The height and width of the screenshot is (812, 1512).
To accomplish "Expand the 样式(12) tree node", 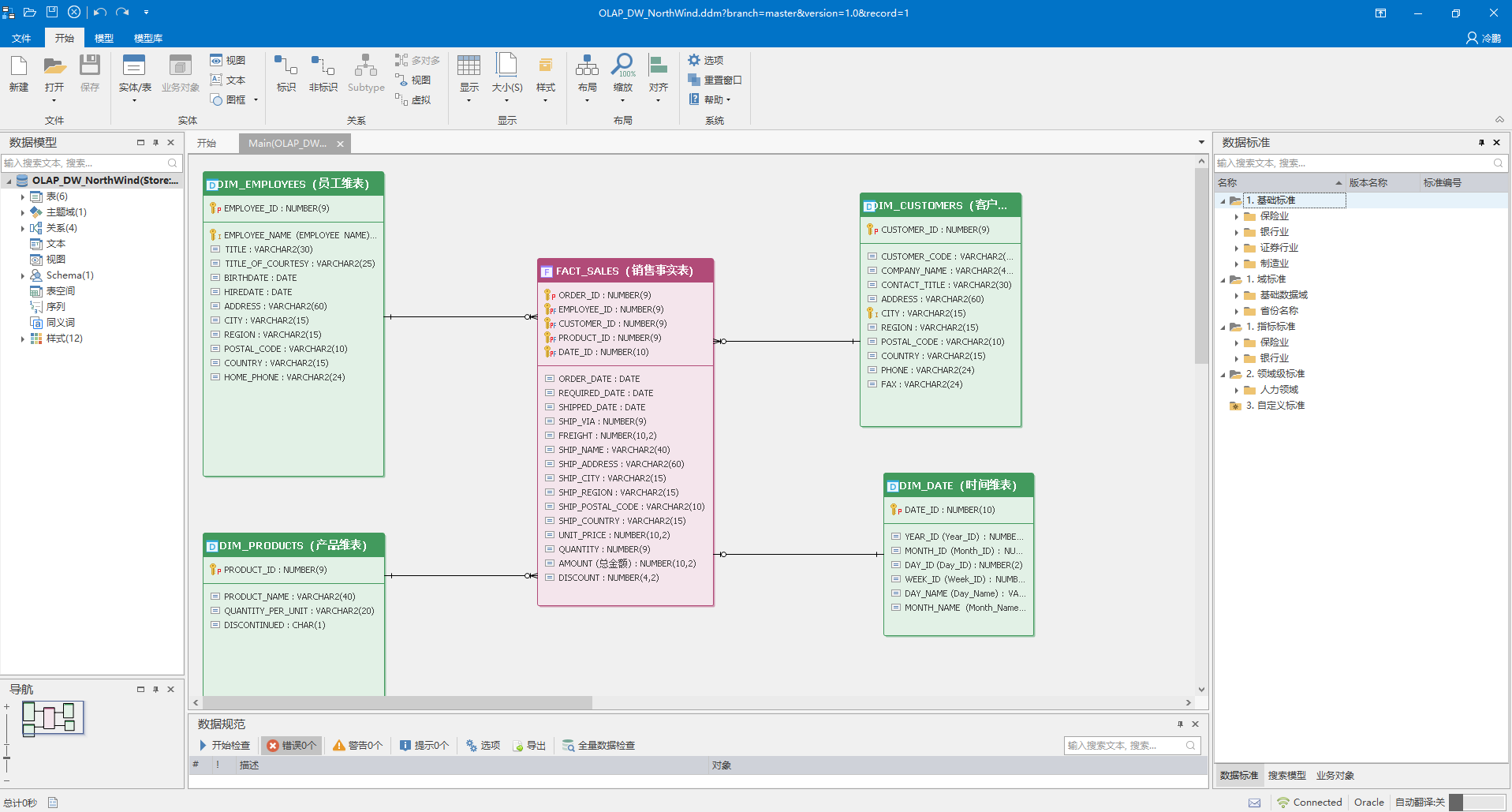I will coord(22,339).
